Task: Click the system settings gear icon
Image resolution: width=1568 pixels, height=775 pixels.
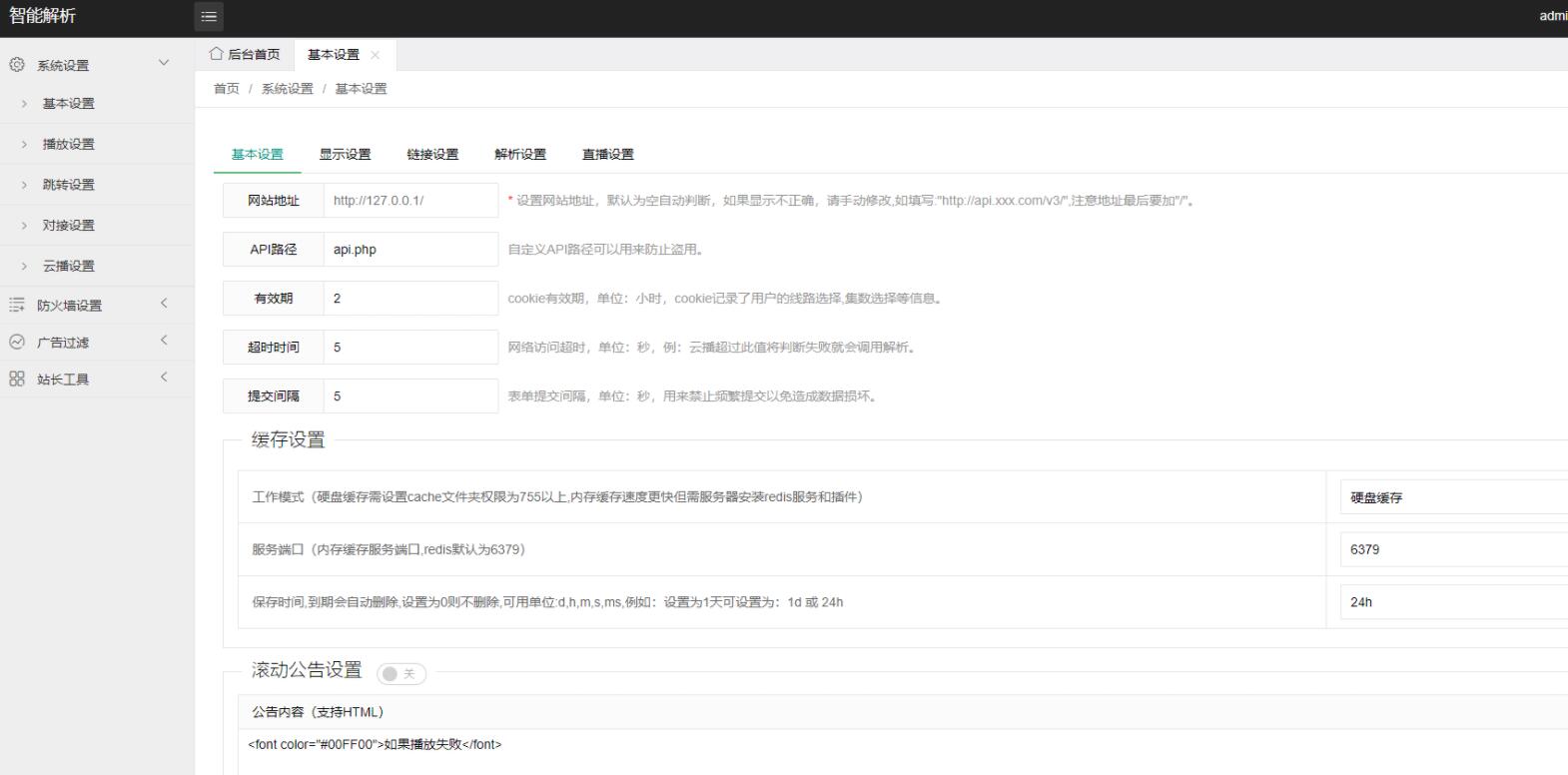Action: click(16, 64)
